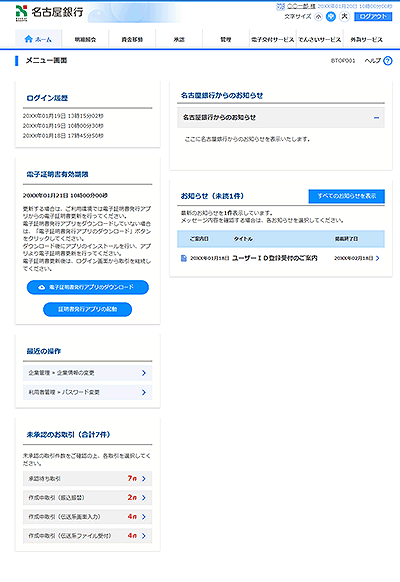Open 利用者管理 > パスワード変更 chevron
The width and height of the screenshot is (400, 582).
pos(144,392)
